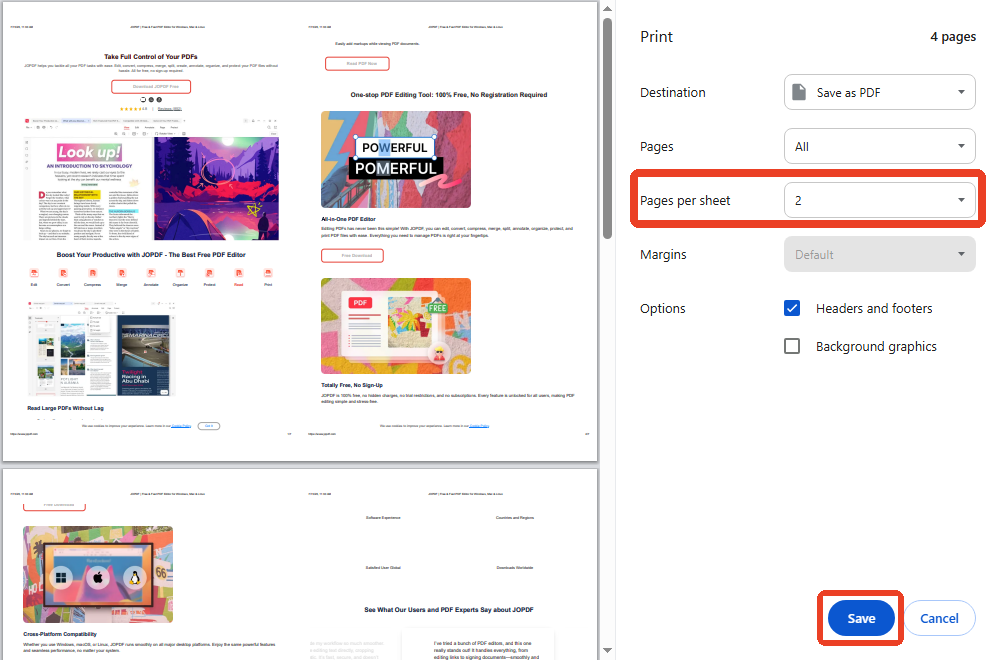Screen dimensions: 1000x660
Task: Click the Download JOPDF Free button in preview
Action: (x=151, y=86)
